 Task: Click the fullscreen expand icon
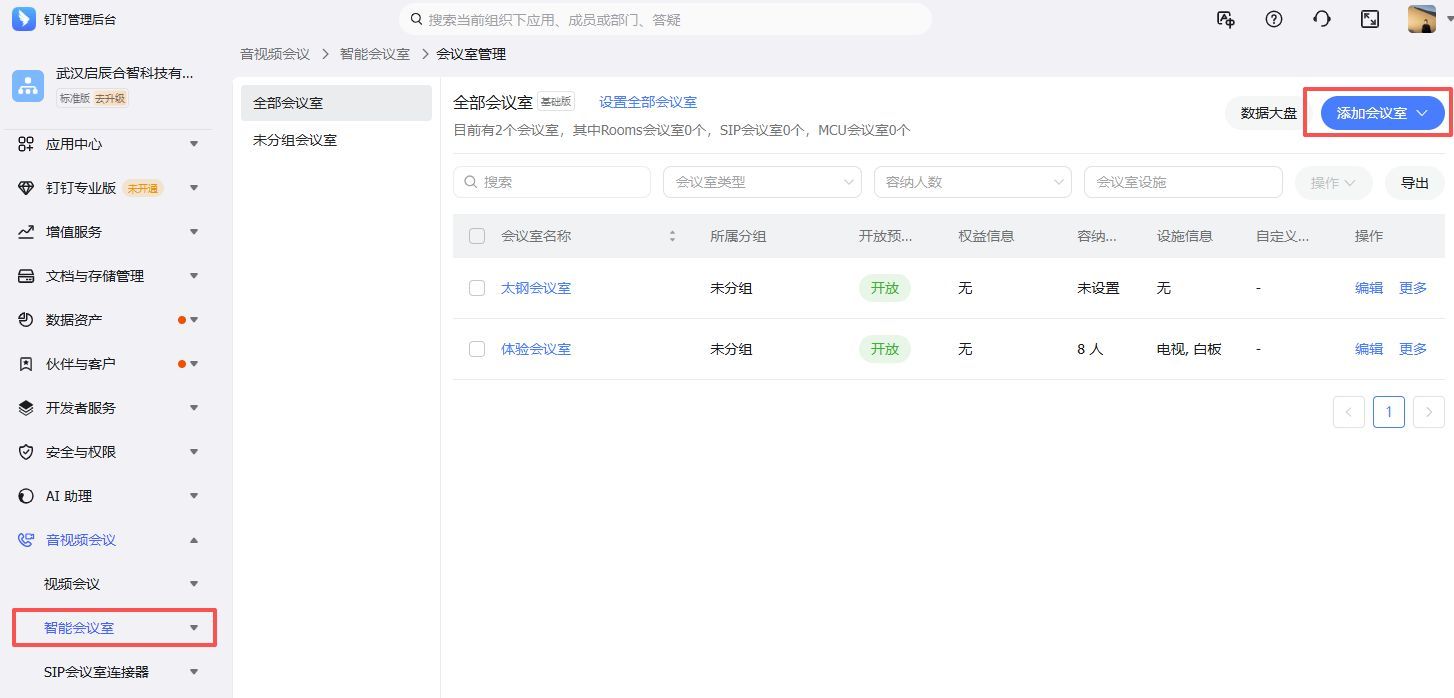pos(1370,19)
